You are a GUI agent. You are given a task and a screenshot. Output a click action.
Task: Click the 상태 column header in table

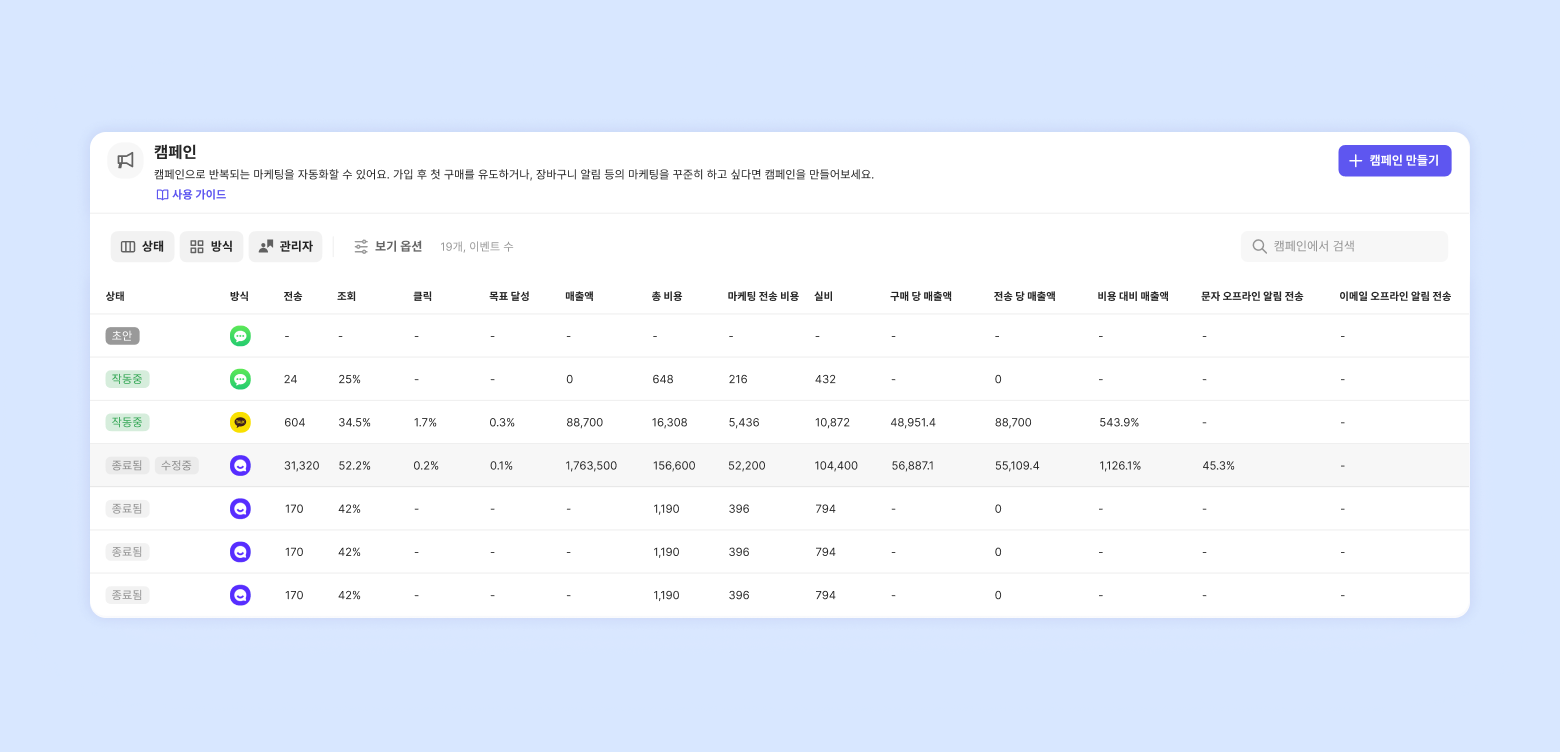pos(115,296)
